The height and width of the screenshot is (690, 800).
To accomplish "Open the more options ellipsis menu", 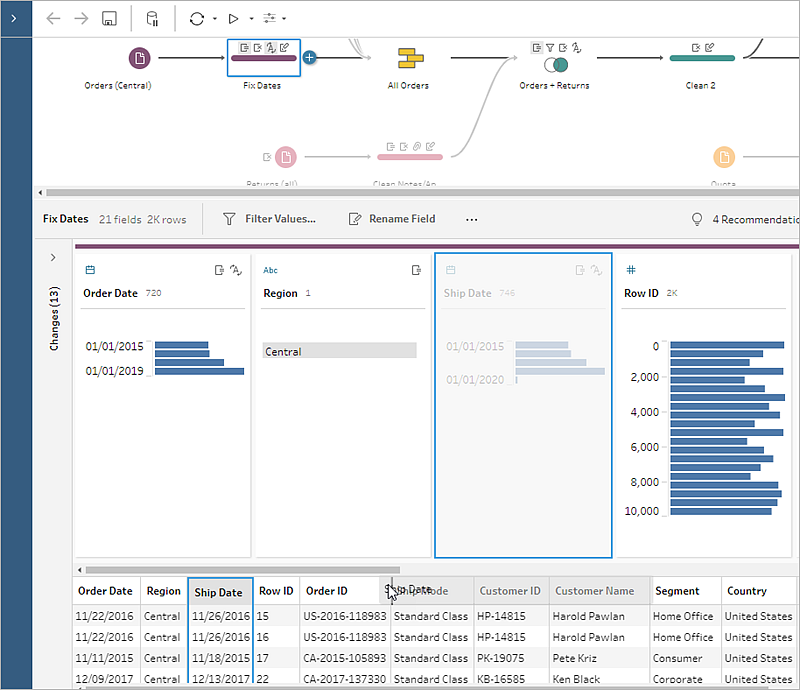I will coord(472,219).
